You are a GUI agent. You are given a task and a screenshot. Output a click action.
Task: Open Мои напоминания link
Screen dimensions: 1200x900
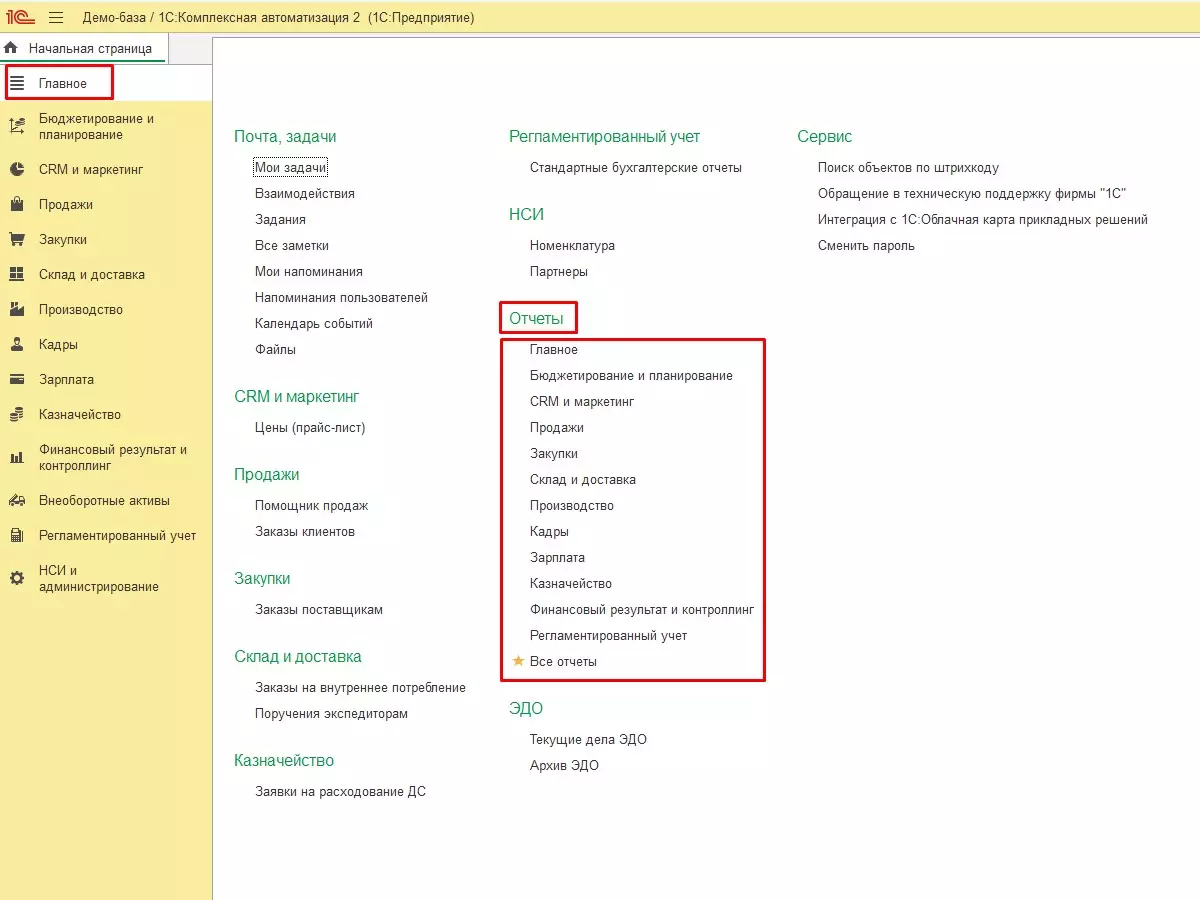[309, 272]
